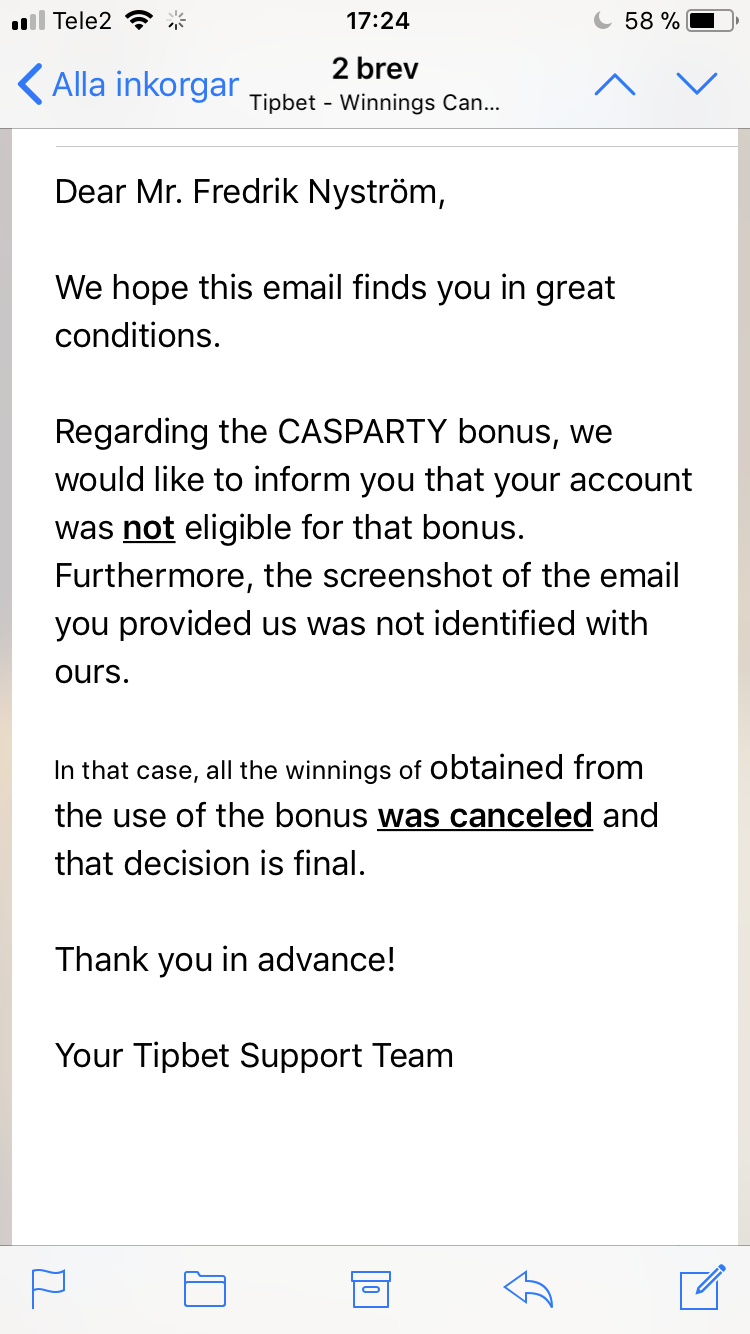This screenshot has height=1334, width=750.
Task: Tap the Do Not Disturb moon icon
Action: coord(602,20)
